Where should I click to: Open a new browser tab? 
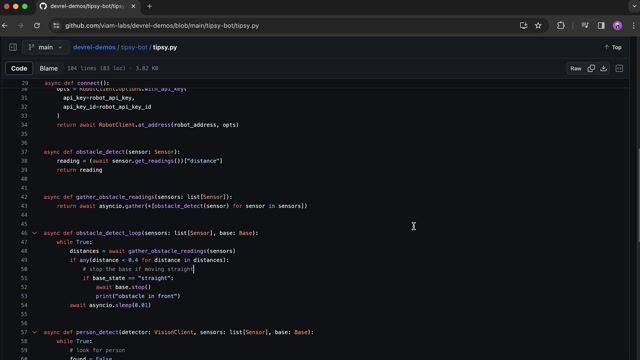tap(149, 7)
